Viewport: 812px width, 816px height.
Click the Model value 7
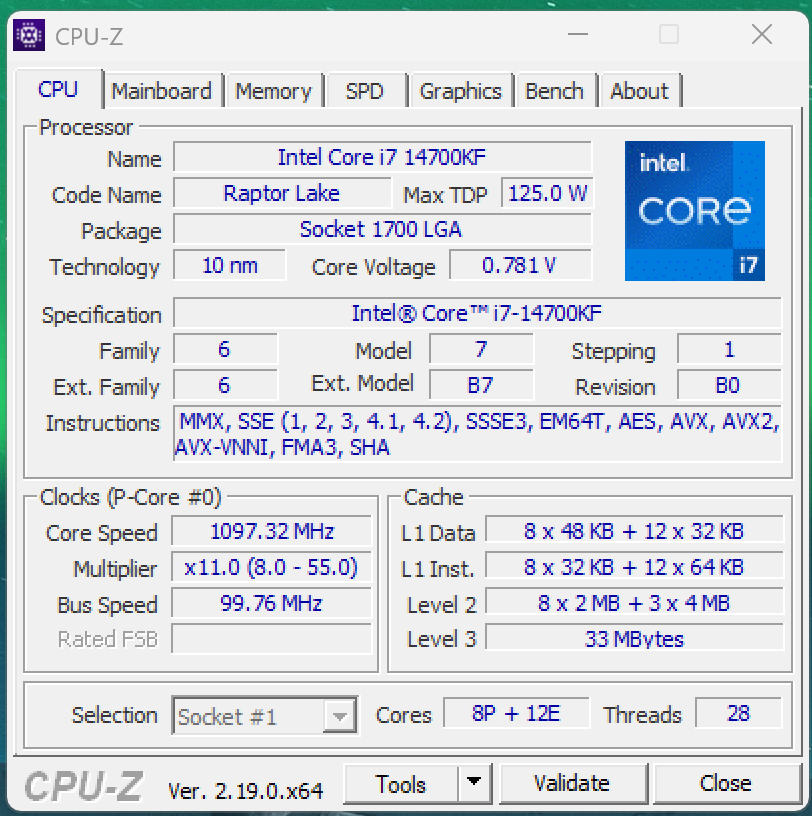click(481, 349)
